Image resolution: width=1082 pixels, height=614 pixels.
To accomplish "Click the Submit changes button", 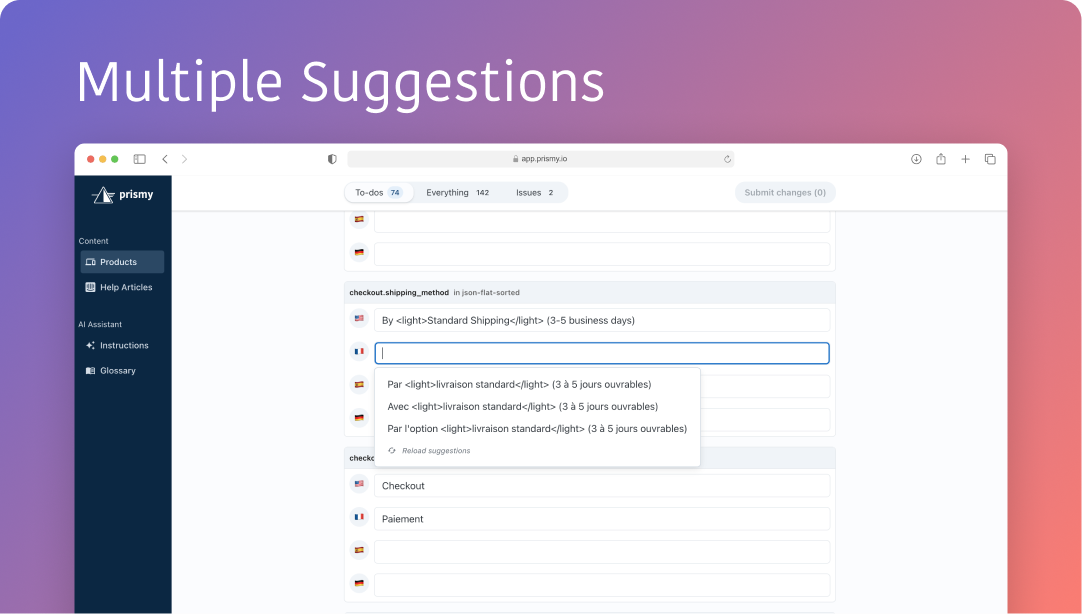I will tap(785, 192).
